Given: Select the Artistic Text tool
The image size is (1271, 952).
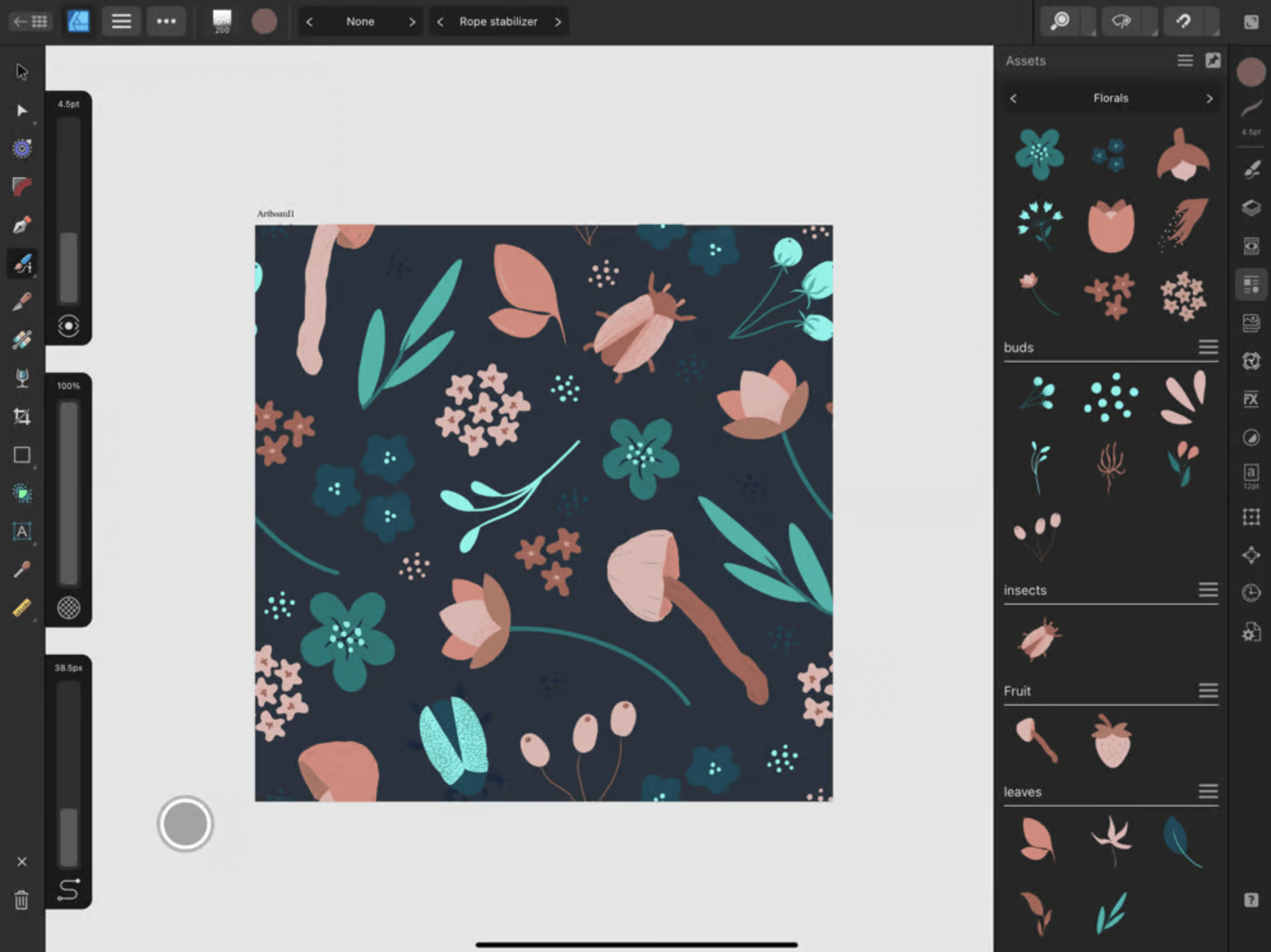Looking at the screenshot, I should click(22, 532).
